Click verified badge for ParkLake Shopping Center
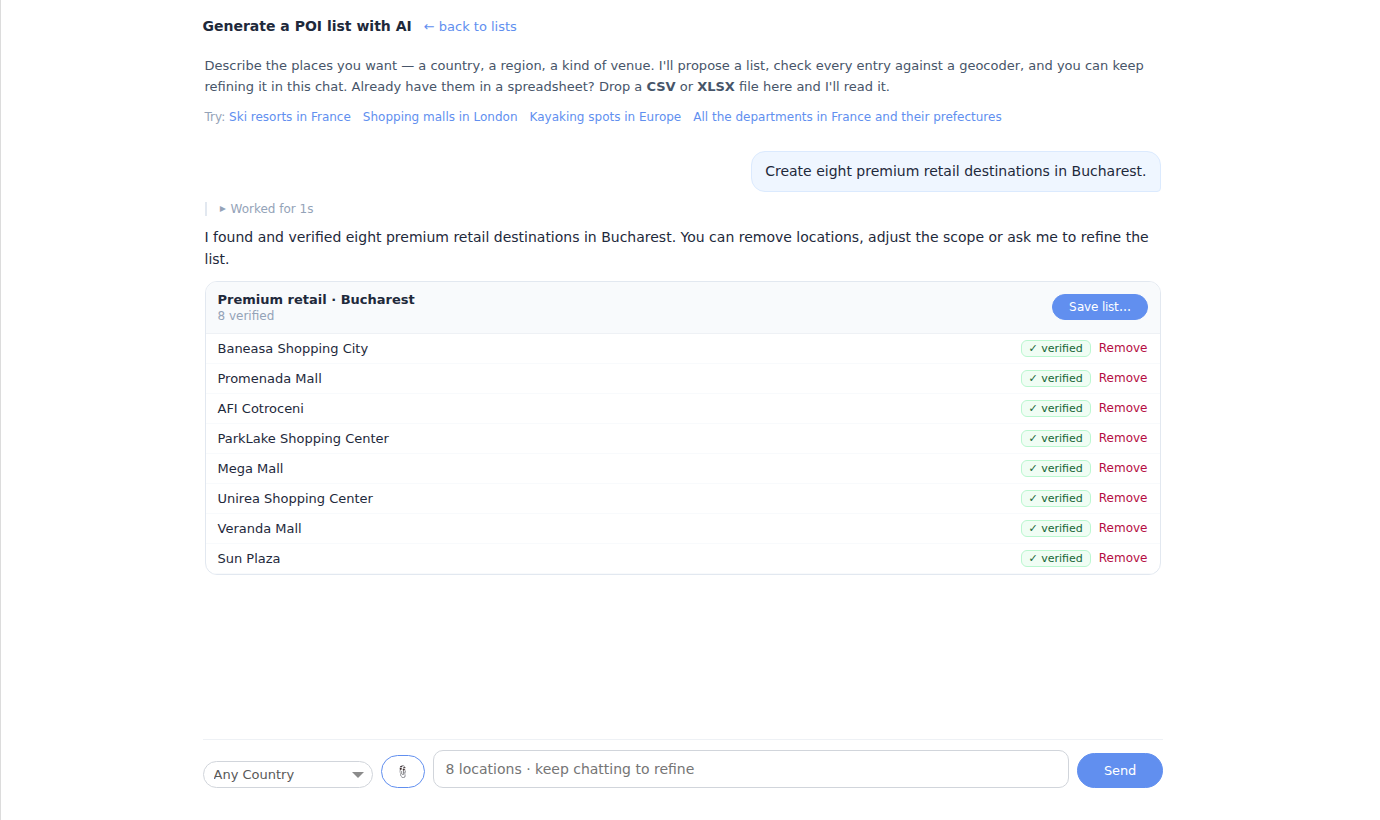The height and width of the screenshot is (820, 1380). [1056, 439]
